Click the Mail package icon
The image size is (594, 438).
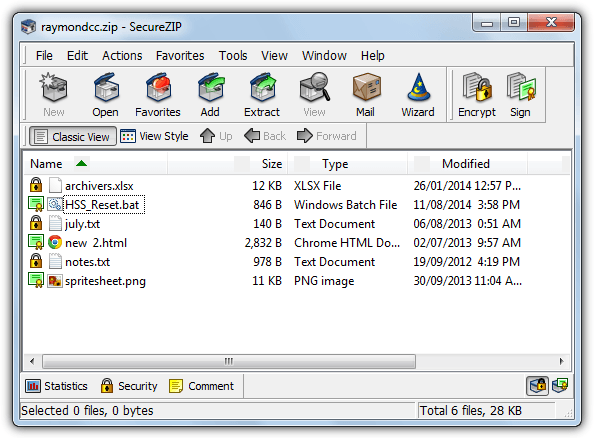click(x=366, y=88)
